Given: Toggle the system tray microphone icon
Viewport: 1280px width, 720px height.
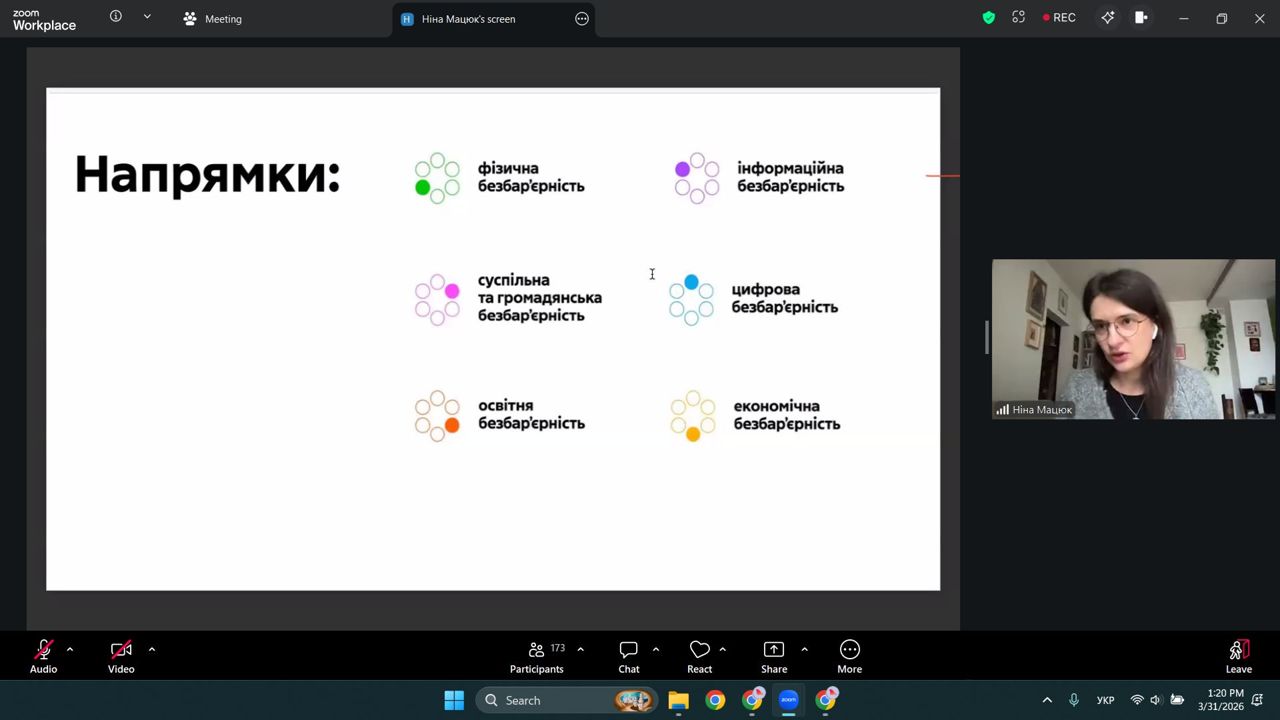Looking at the screenshot, I should [1074, 700].
